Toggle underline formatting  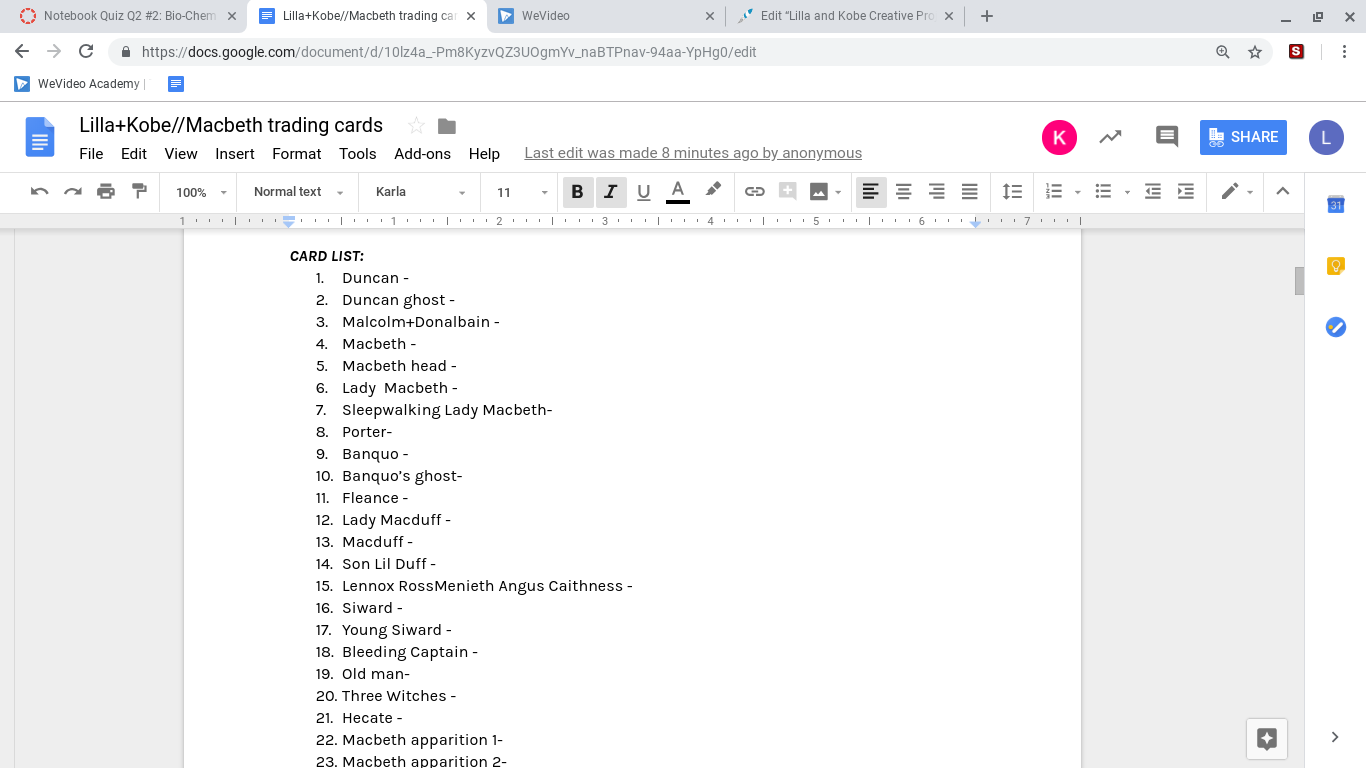tap(643, 192)
